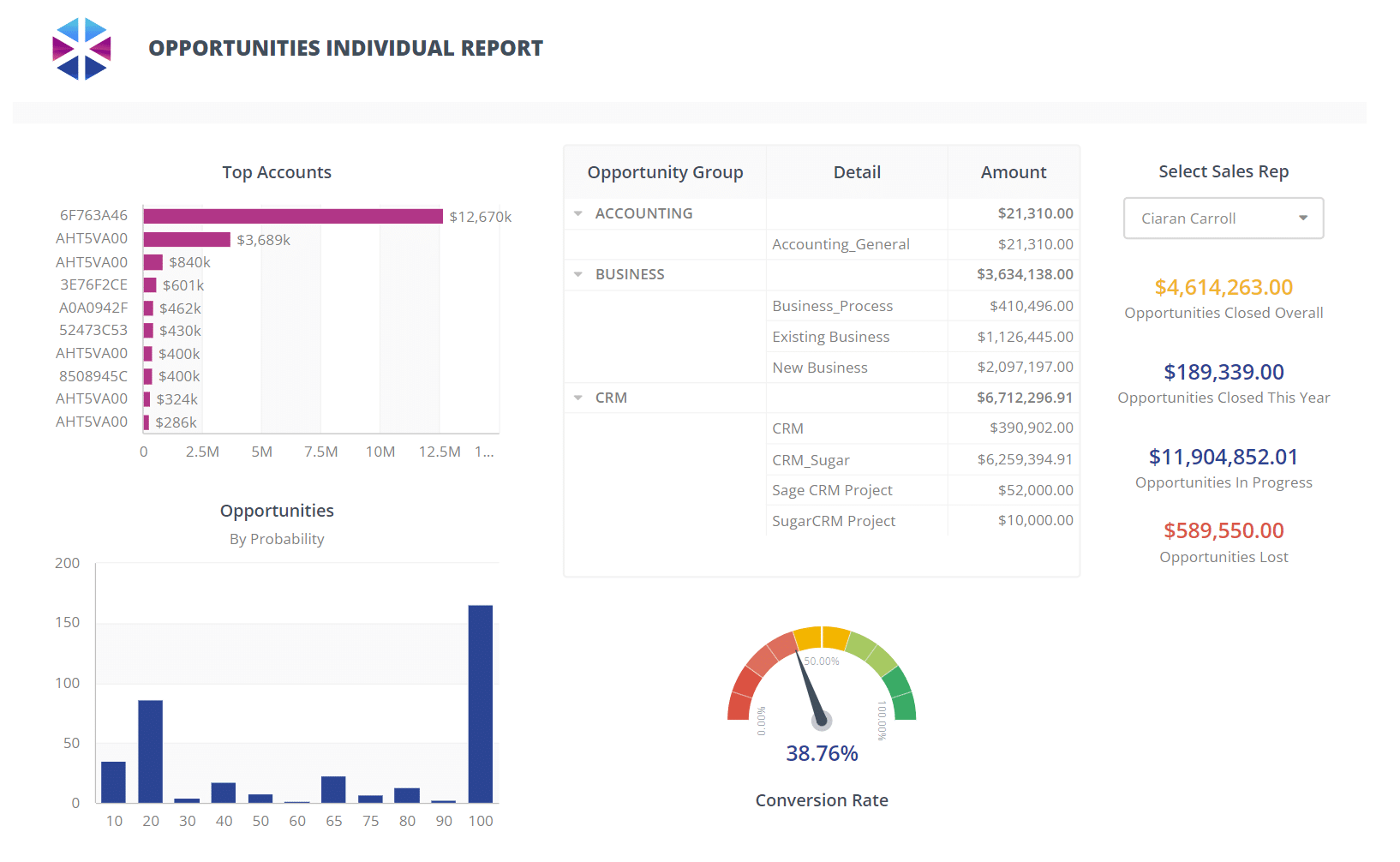Click the Opportunities Closed Overall amount
The image size is (1400, 862).
[x=1223, y=287]
